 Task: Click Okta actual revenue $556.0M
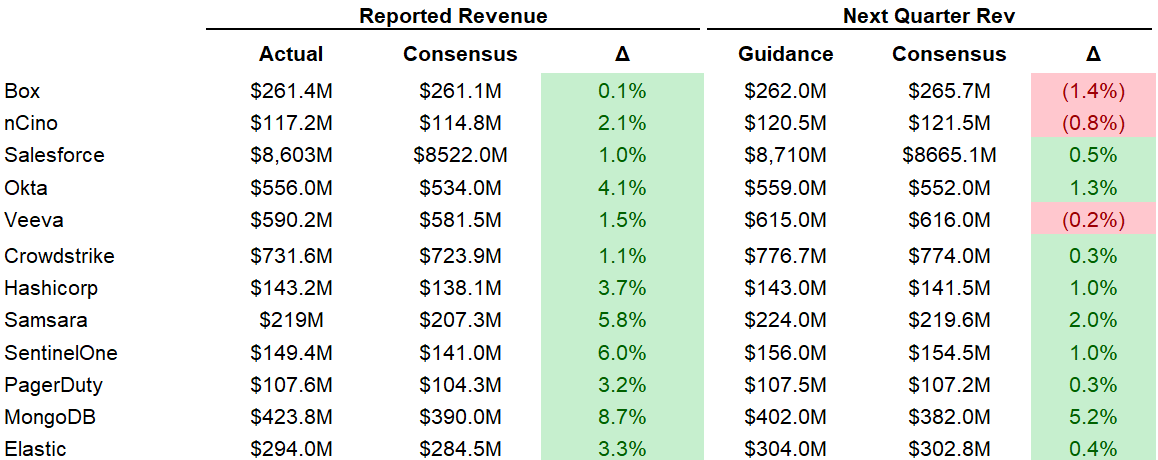[291, 188]
